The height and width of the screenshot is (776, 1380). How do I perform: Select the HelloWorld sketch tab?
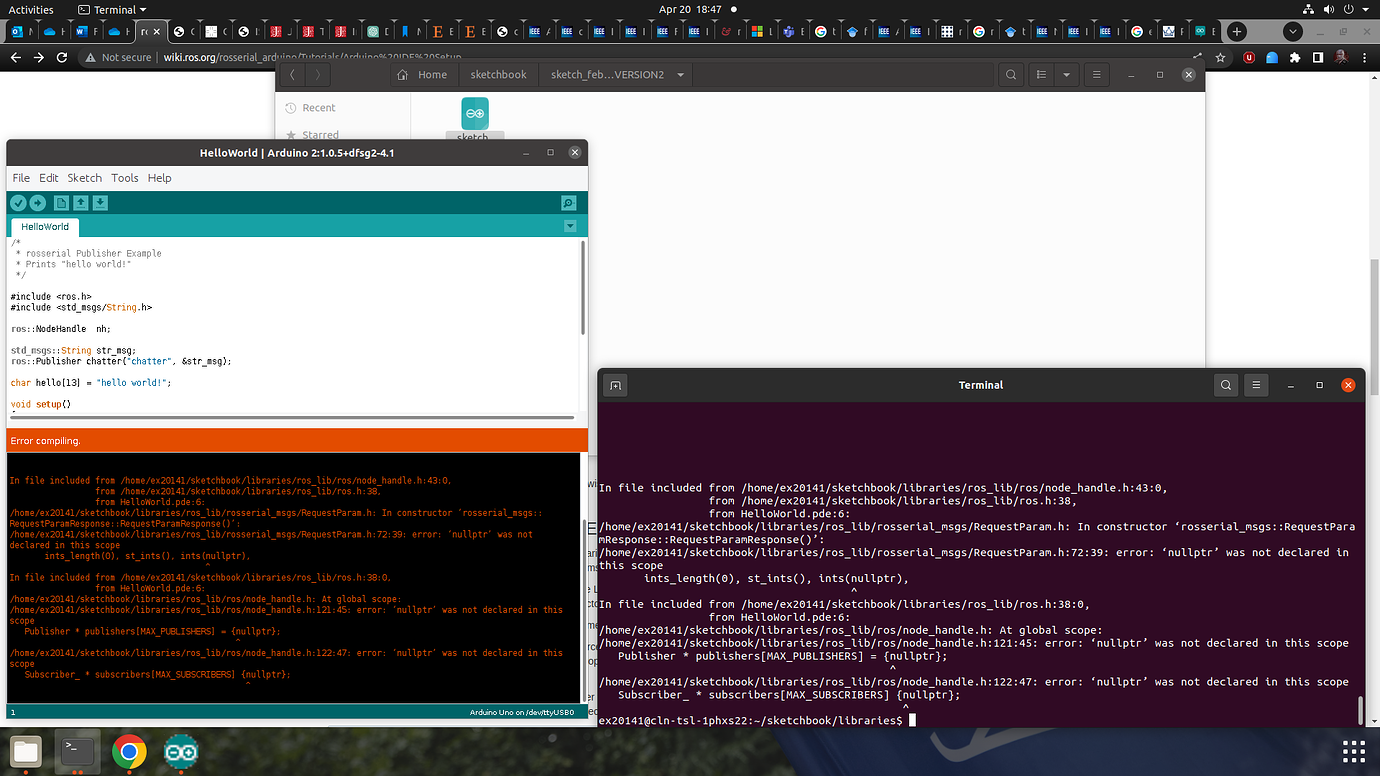[x=45, y=227]
